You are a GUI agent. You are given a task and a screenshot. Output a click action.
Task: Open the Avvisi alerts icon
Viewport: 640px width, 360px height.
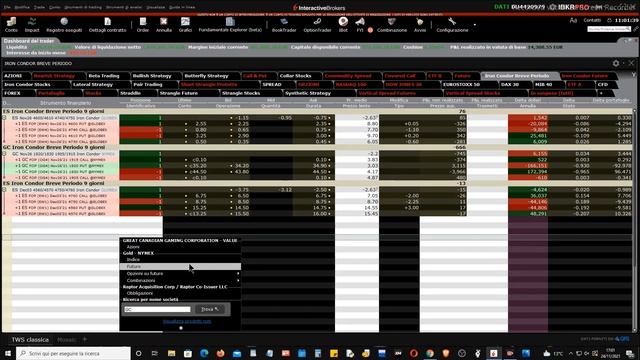(420, 24)
